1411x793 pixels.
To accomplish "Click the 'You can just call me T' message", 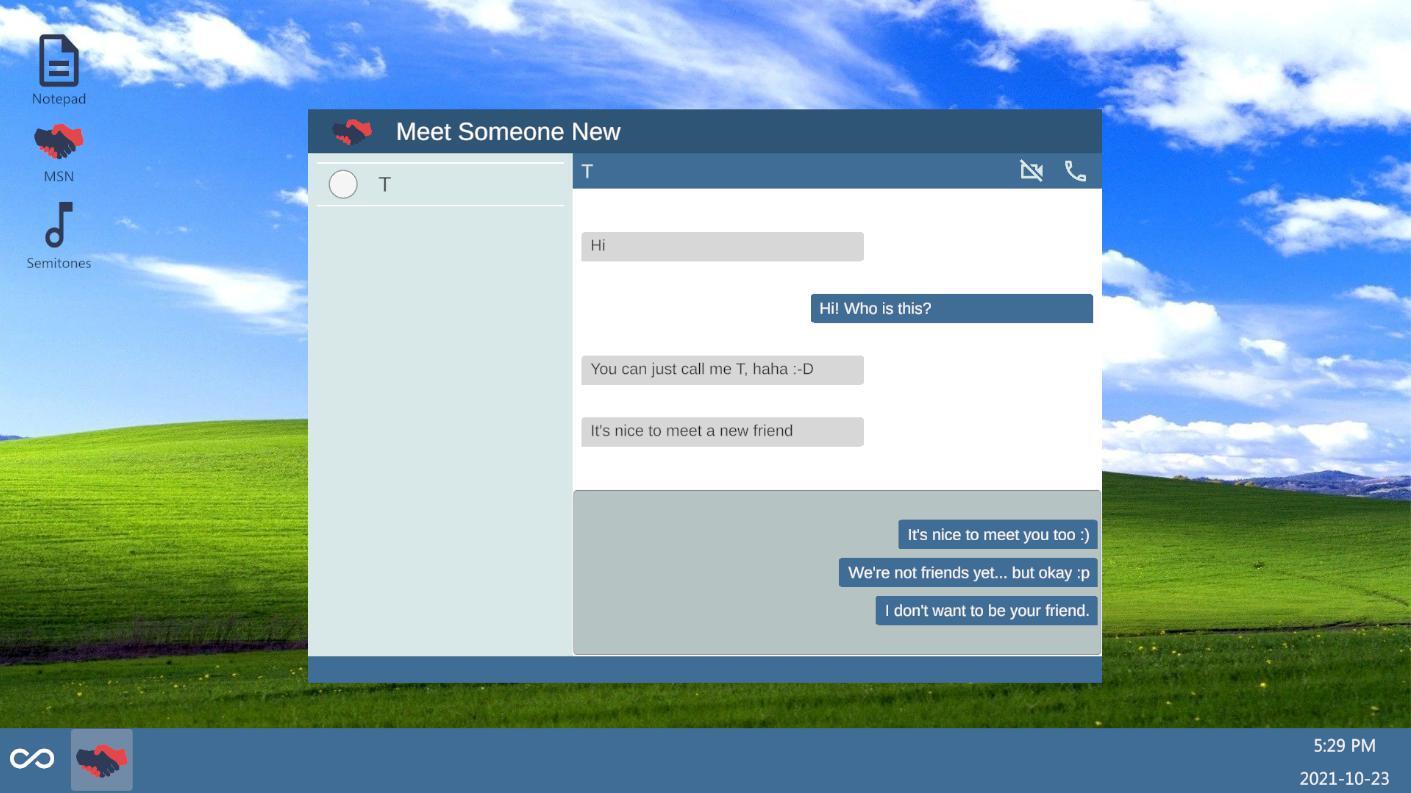I will (x=722, y=369).
